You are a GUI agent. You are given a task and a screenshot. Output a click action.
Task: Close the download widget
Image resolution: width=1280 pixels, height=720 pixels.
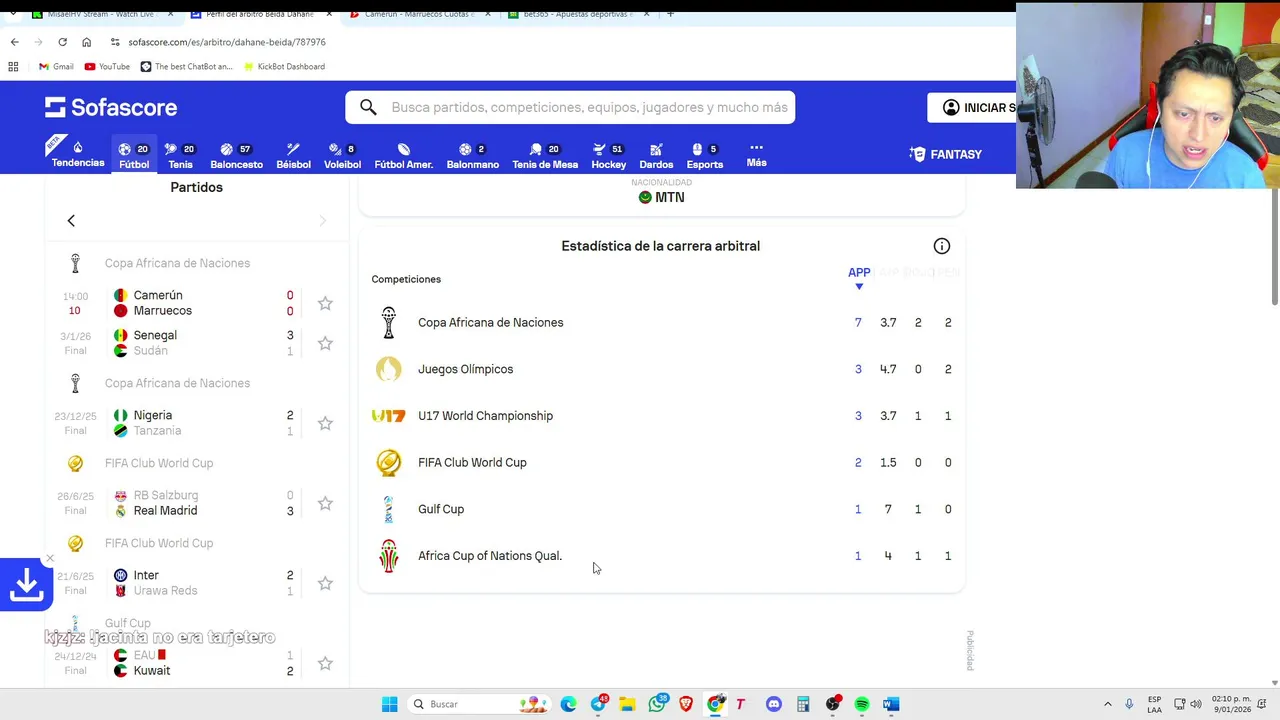pos(50,558)
